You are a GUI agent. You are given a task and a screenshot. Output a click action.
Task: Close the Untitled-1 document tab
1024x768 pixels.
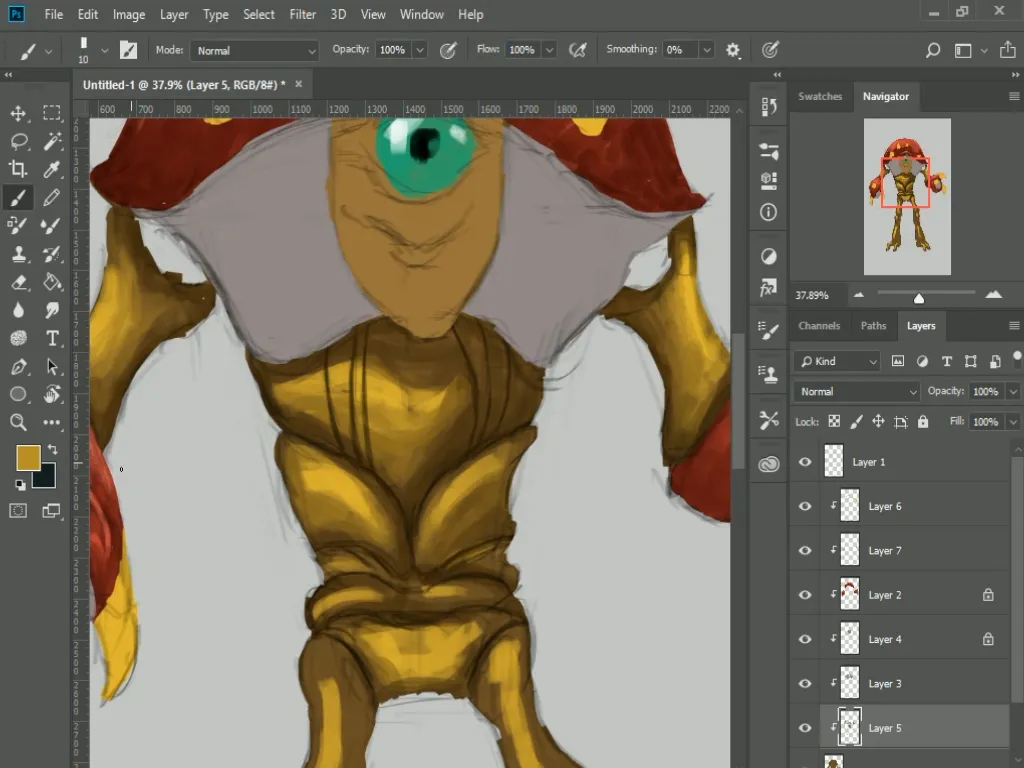click(x=298, y=84)
